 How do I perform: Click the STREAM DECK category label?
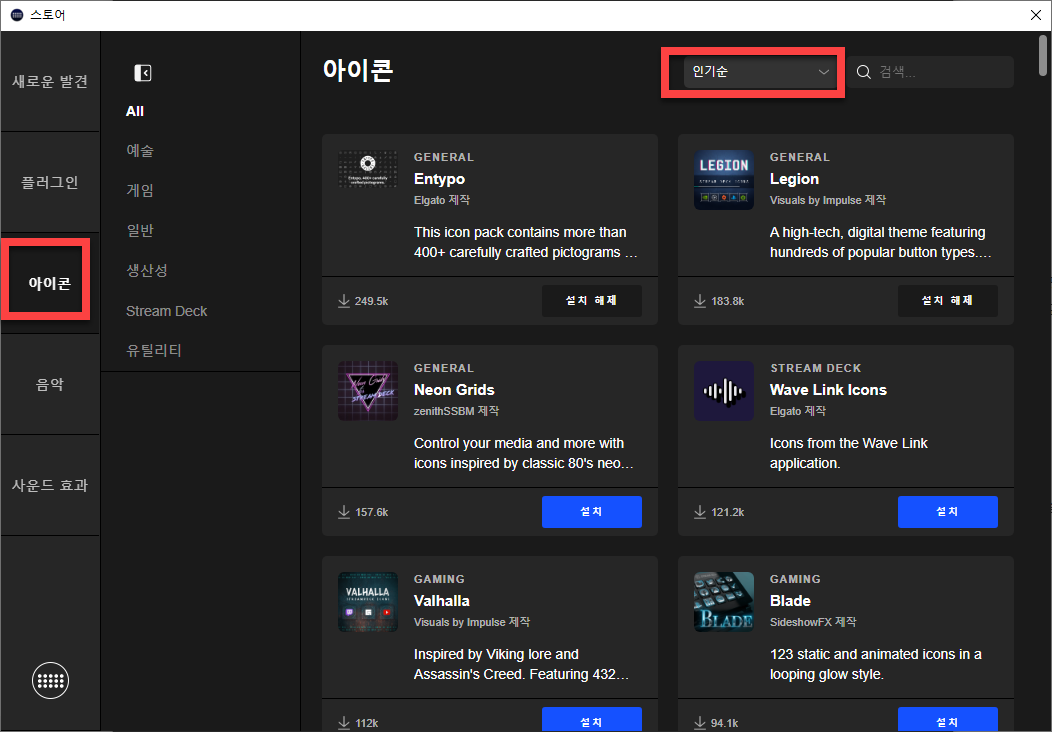tap(815, 368)
